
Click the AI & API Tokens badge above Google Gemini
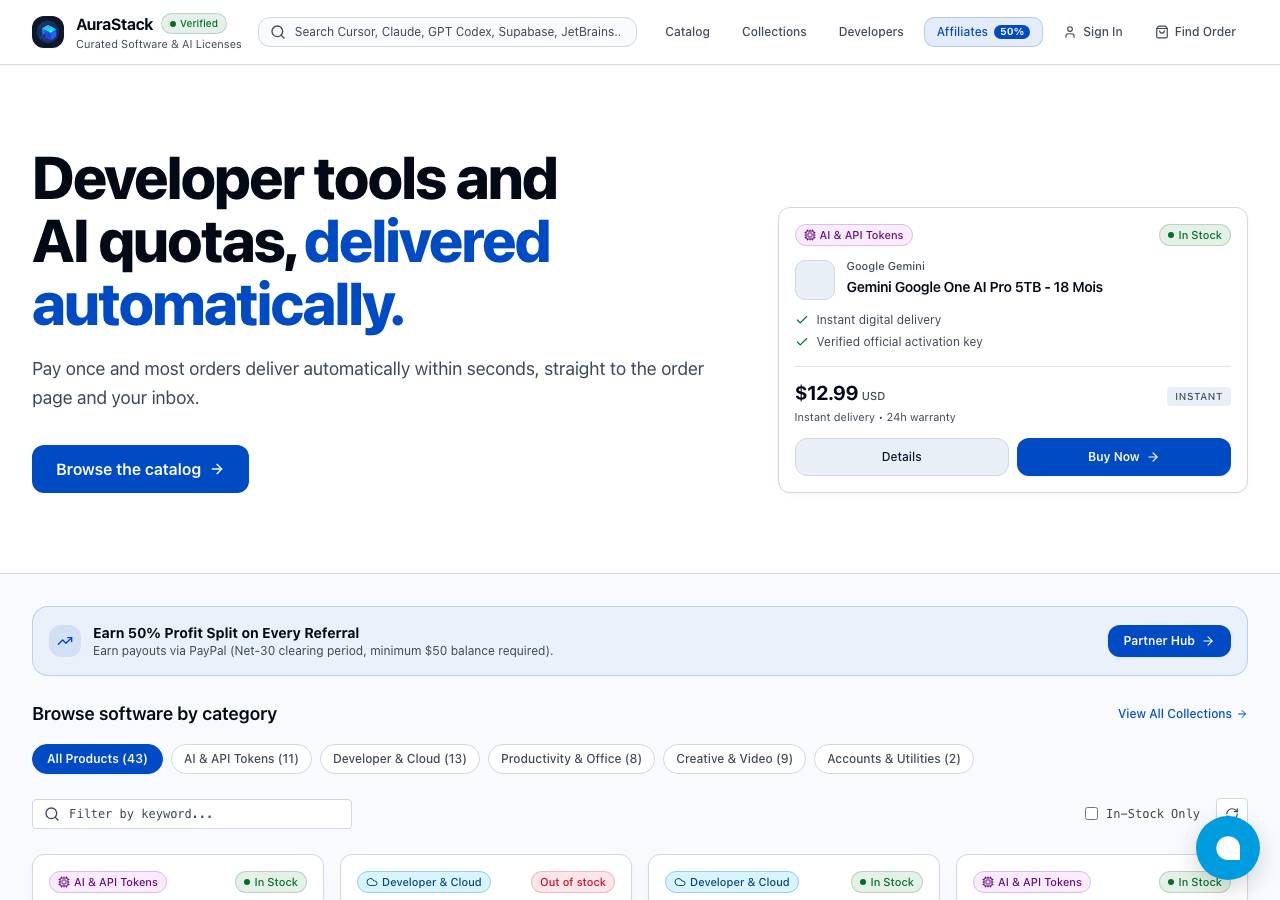click(854, 235)
